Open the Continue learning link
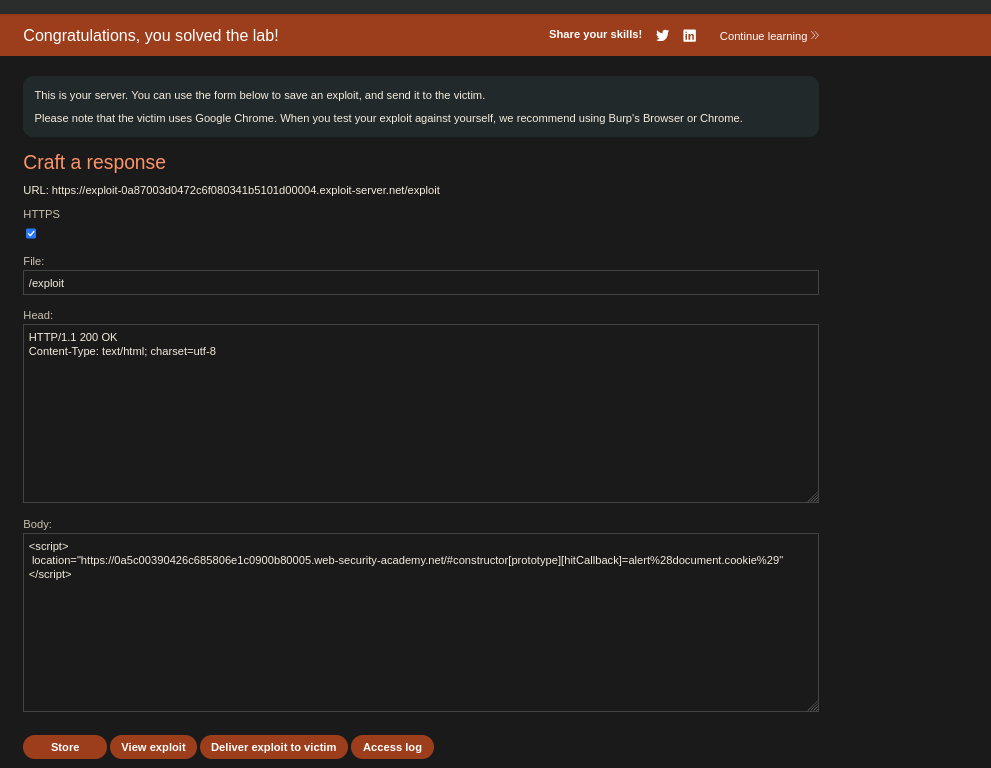 pyautogui.click(x=769, y=36)
